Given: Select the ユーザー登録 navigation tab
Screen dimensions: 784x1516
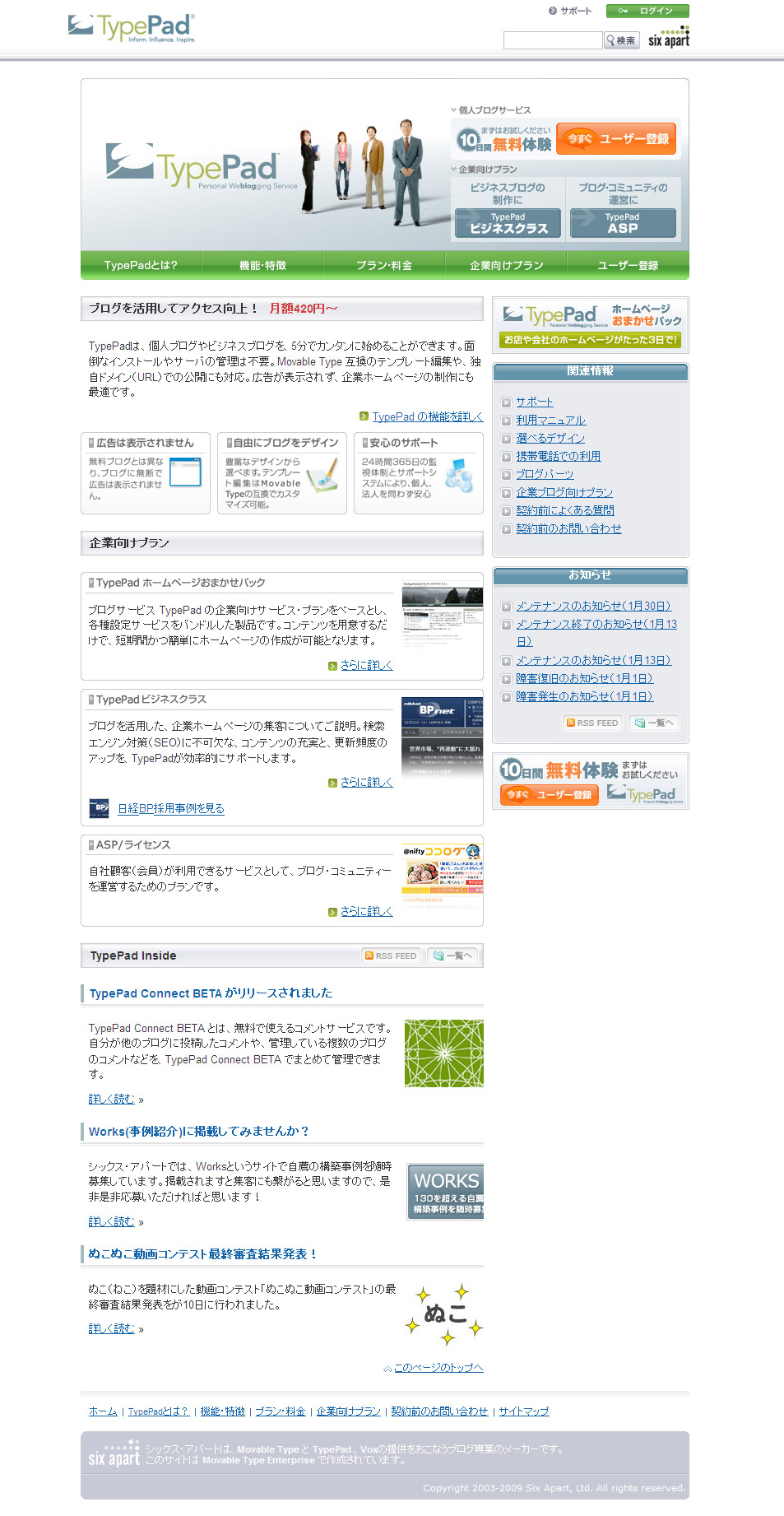Looking at the screenshot, I should (628, 265).
